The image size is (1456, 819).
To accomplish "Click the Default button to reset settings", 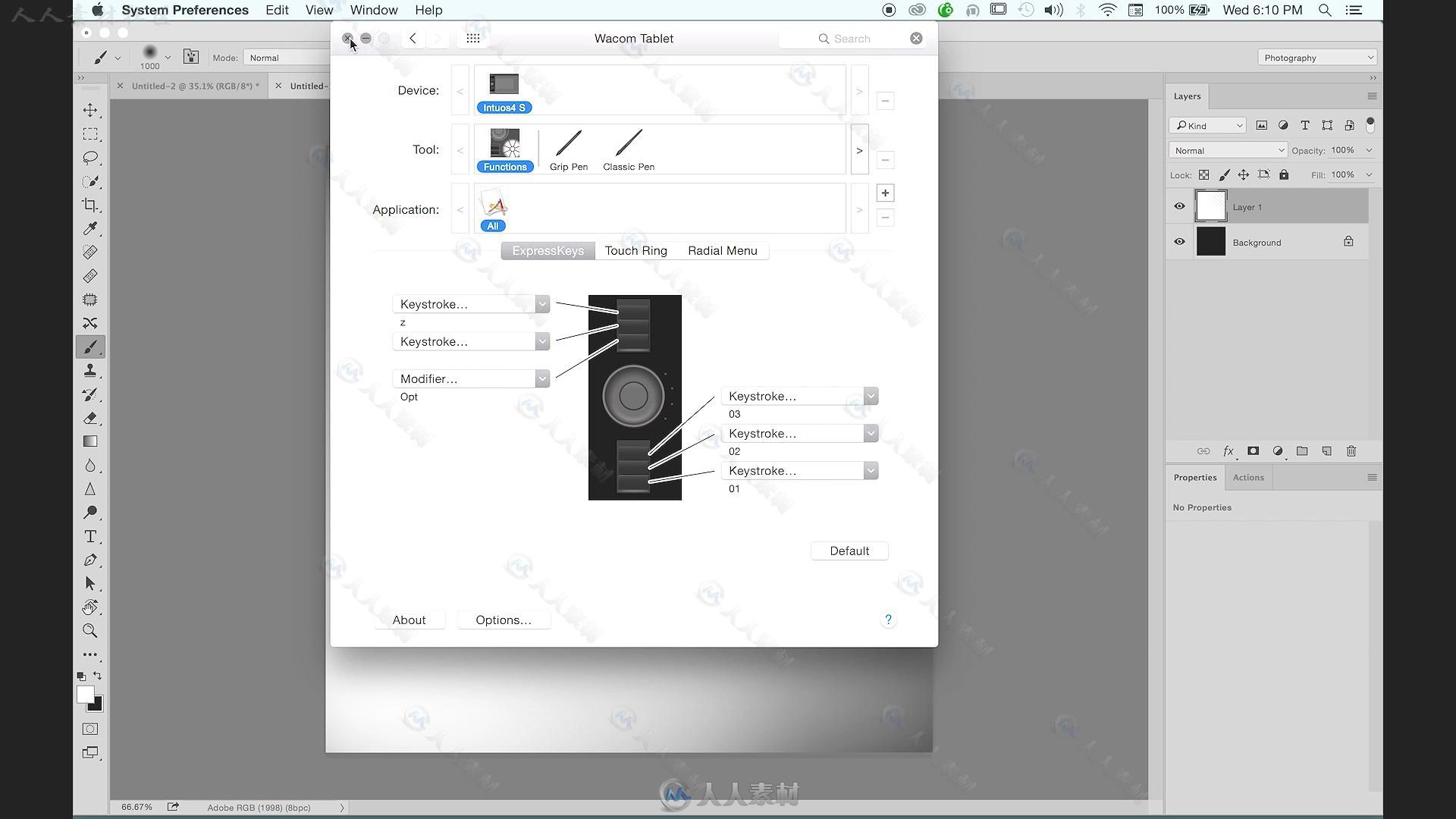I will pos(849,550).
